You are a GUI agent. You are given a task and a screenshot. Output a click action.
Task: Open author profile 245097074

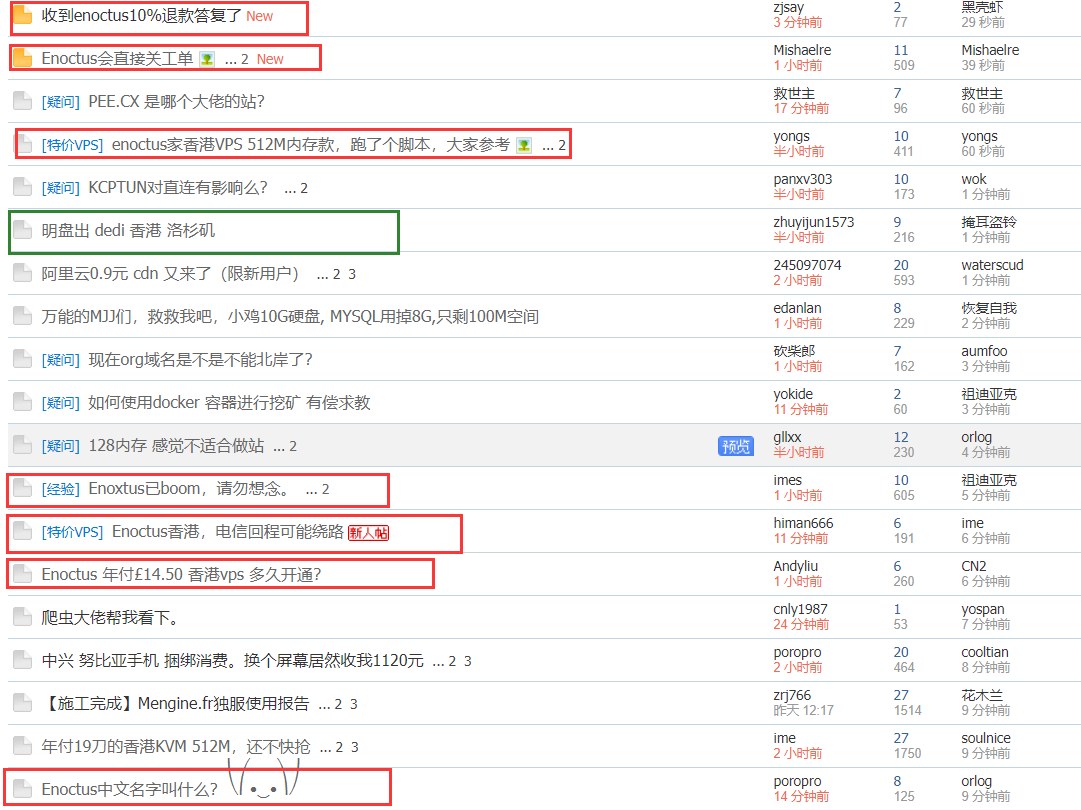click(807, 265)
